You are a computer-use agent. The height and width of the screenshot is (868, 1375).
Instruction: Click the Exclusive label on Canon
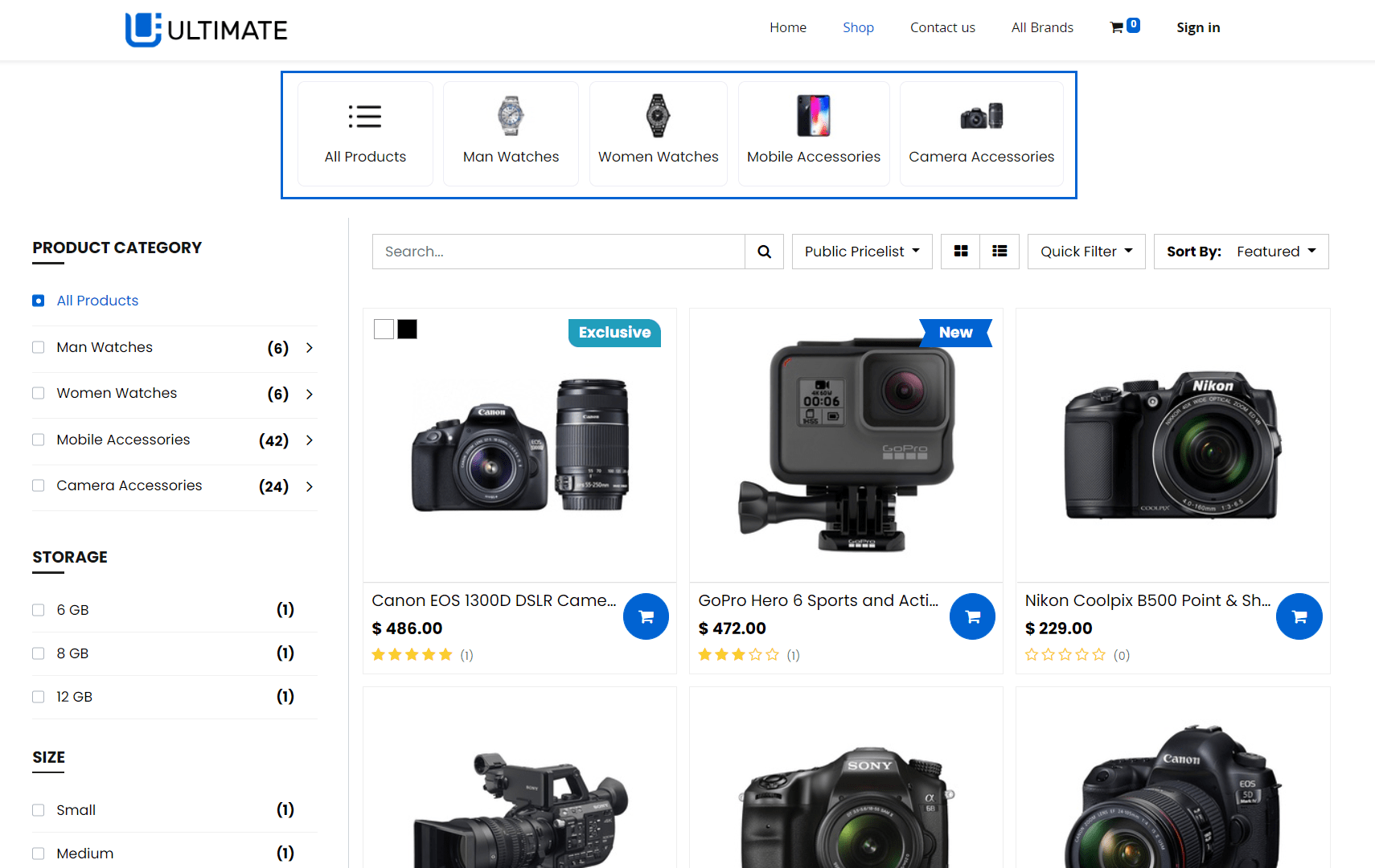tap(614, 333)
